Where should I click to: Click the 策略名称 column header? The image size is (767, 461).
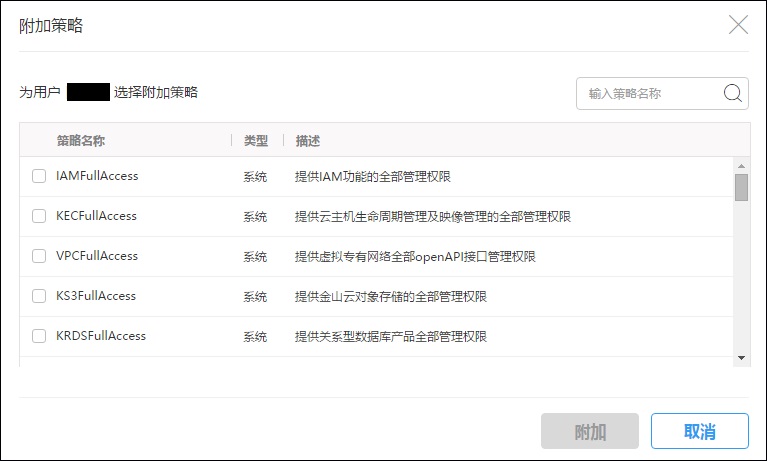coord(81,141)
